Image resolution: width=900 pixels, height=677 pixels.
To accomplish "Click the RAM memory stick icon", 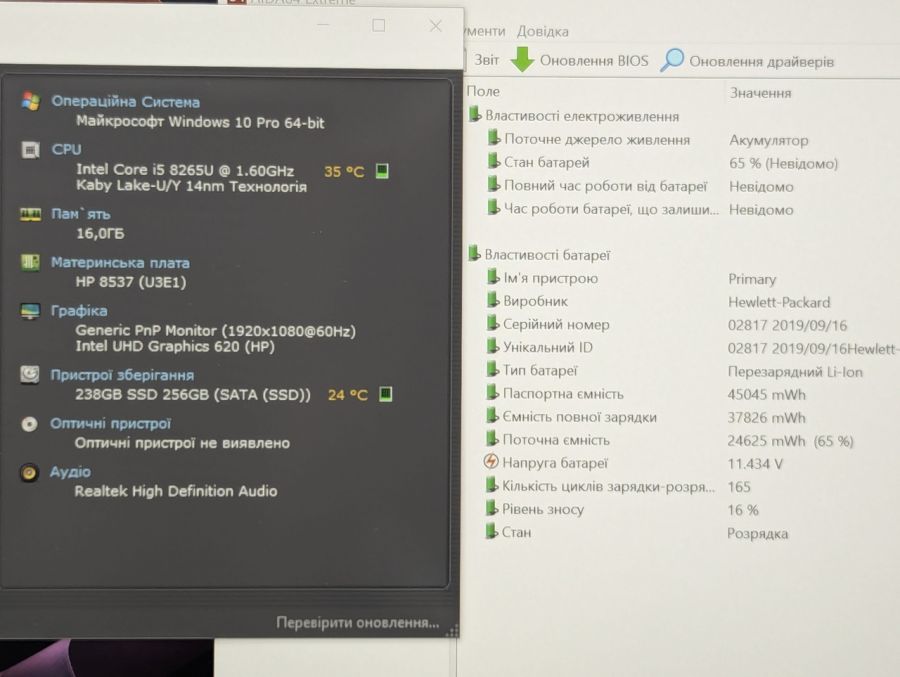I will pos(30,215).
